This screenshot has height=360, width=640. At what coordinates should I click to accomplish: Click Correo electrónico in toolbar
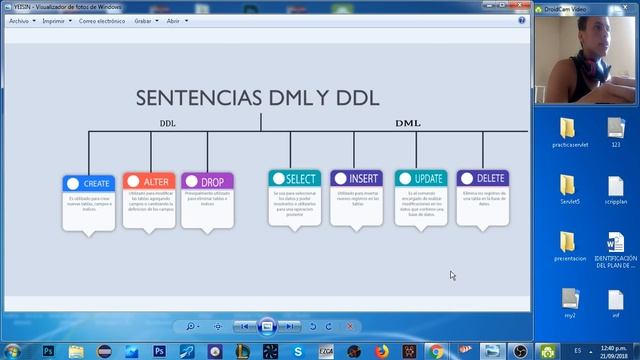[x=102, y=21]
